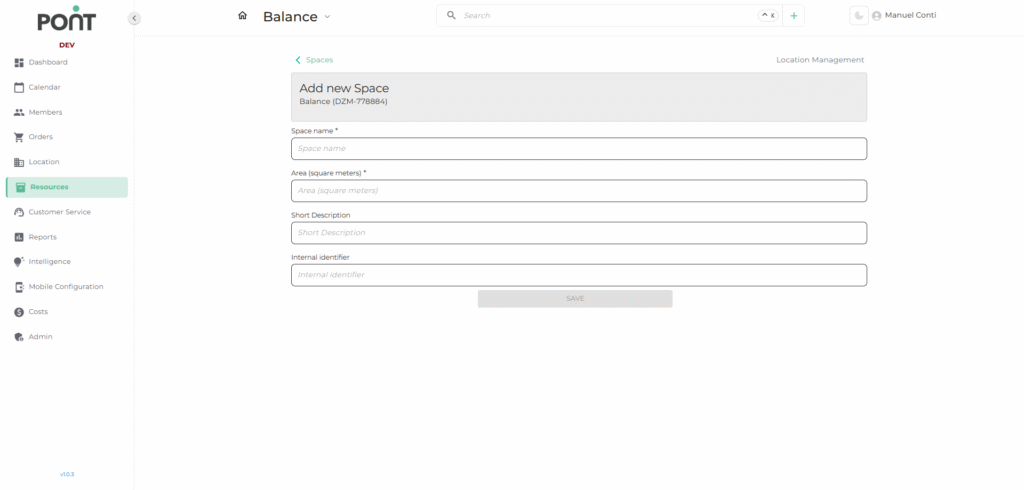Viewport: 1024px width, 490px height.
Task: Click the Orders shopping cart icon
Action: point(19,137)
